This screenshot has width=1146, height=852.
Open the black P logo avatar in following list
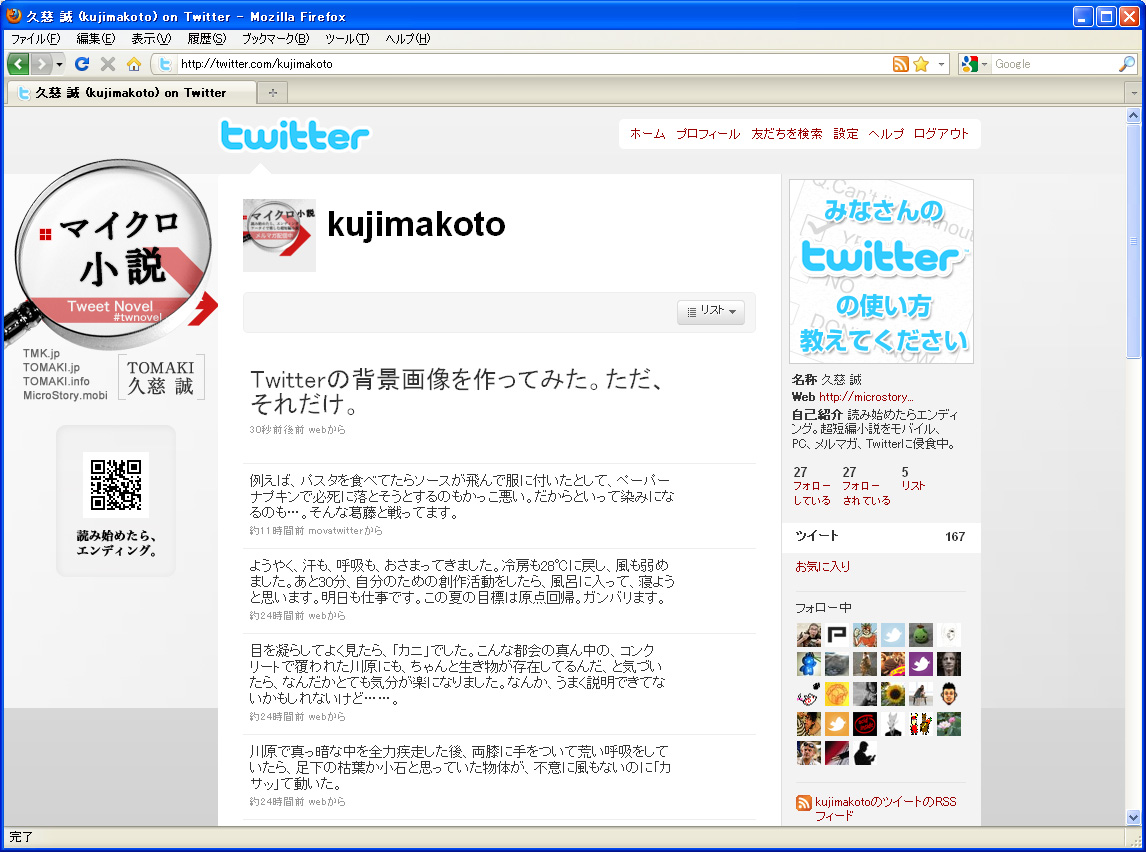click(x=837, y=635)
